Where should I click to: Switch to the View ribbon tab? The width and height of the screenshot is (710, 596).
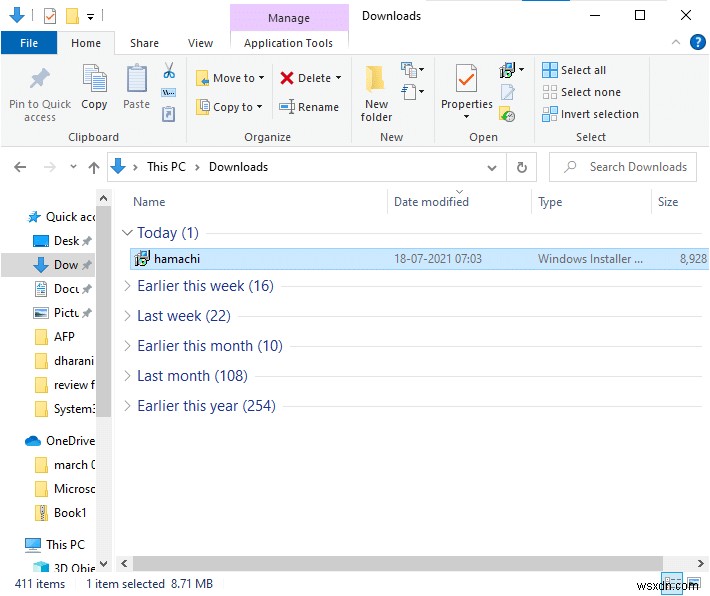200,43
